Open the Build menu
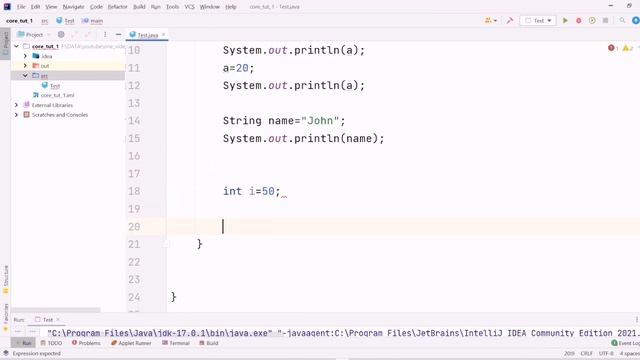This screenshot has height=360, width=640. pos(139,7)
